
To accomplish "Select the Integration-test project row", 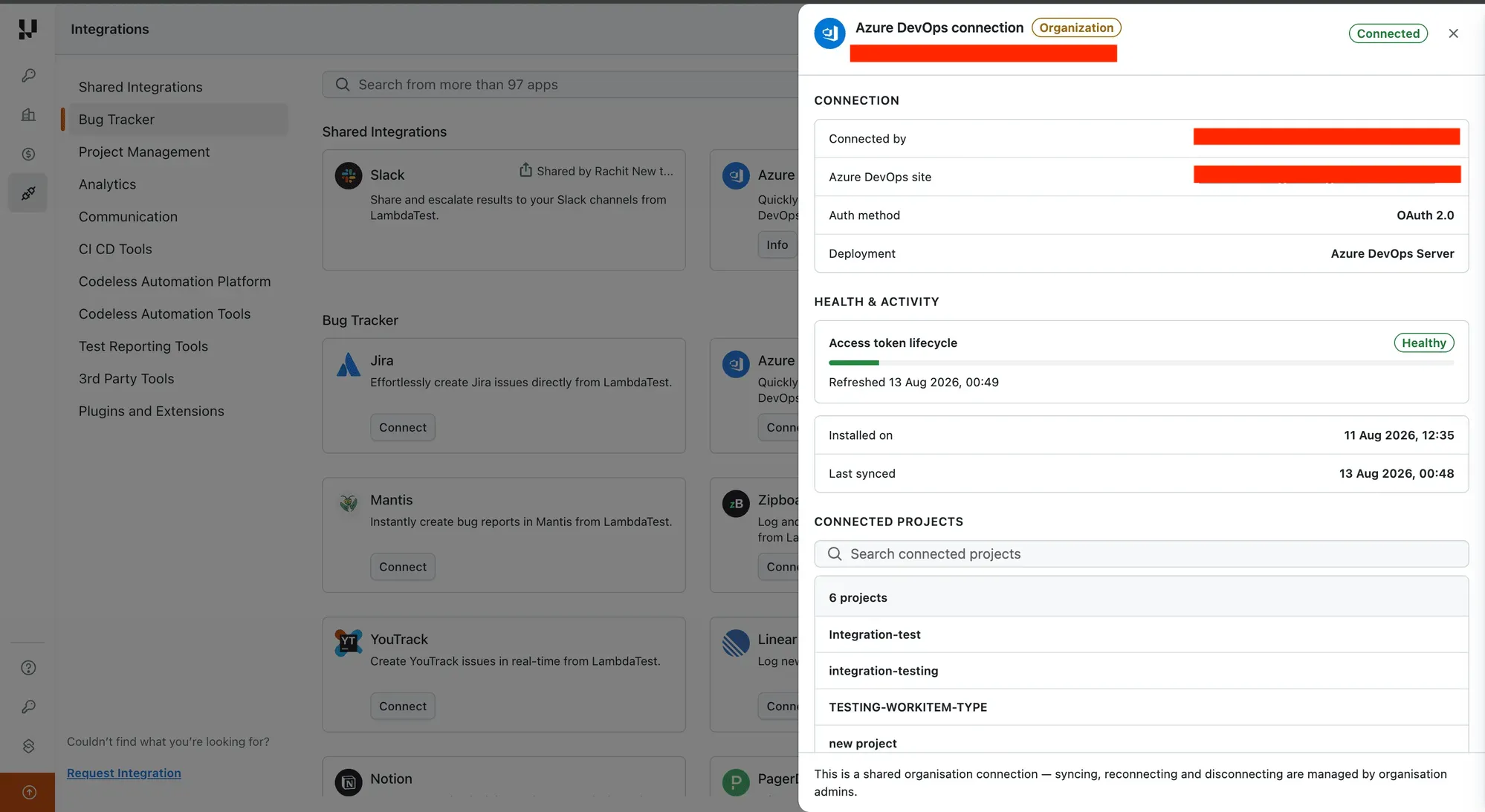I will coord(1141,634).
